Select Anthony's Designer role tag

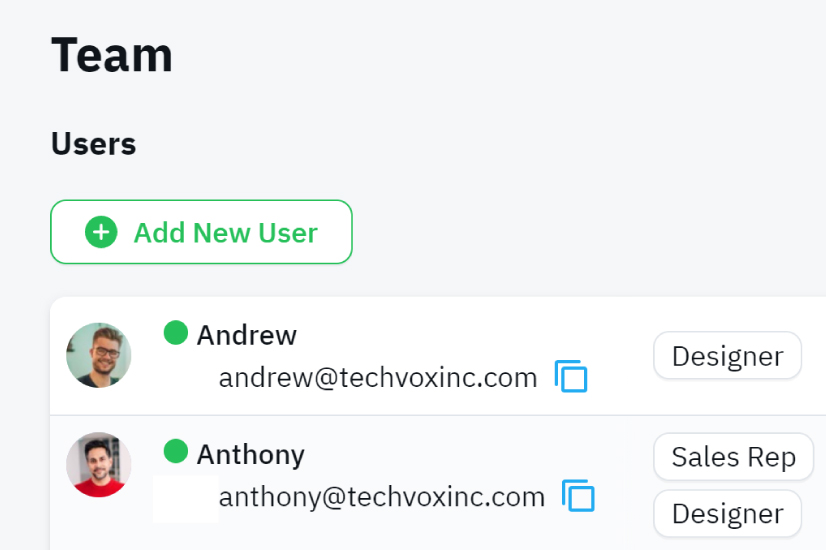coord(727,514)
